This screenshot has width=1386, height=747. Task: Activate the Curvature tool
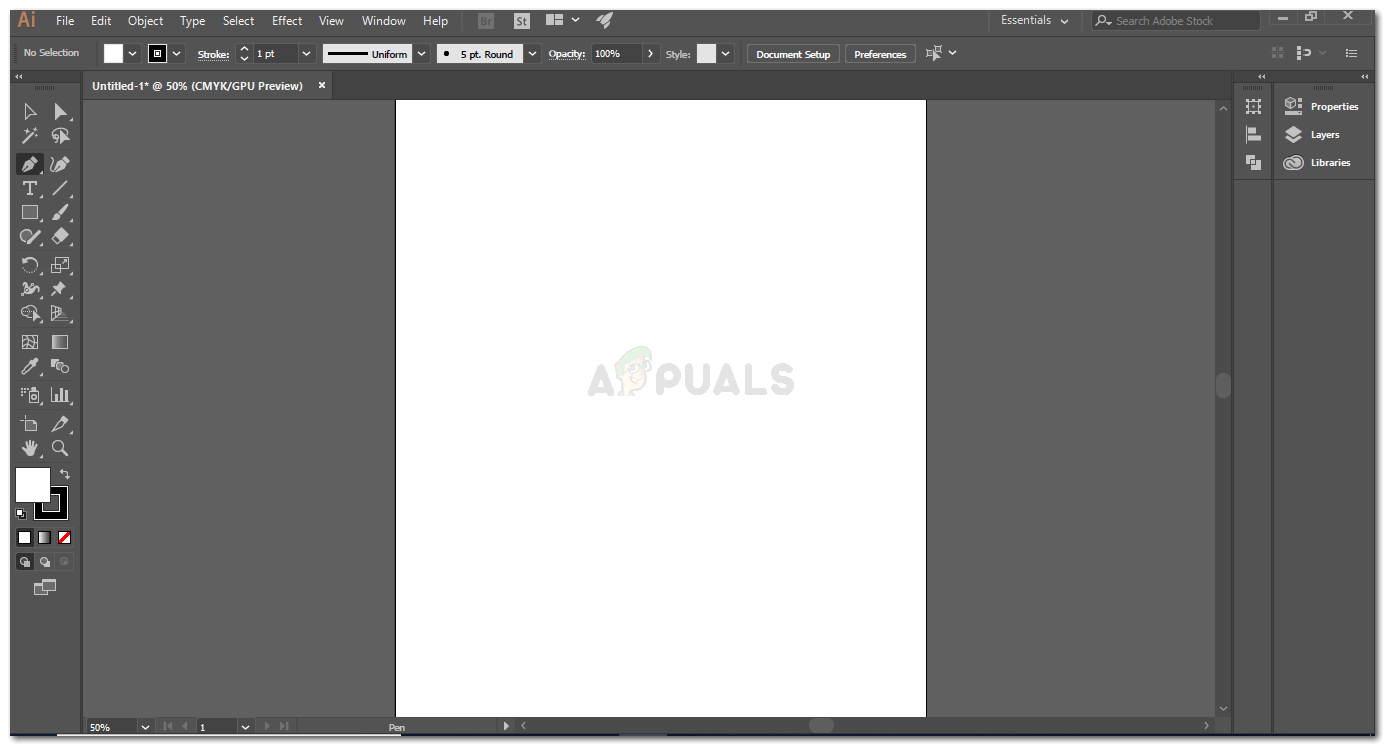60,164
